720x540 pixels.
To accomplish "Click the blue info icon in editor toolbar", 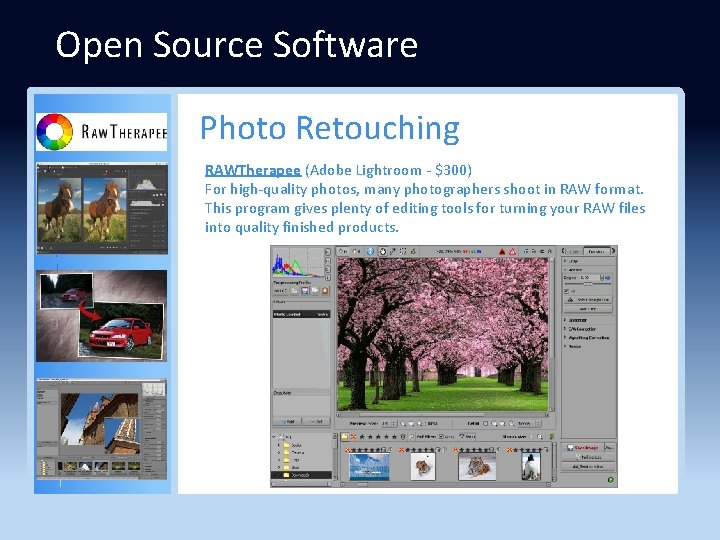I will point(370,252).
